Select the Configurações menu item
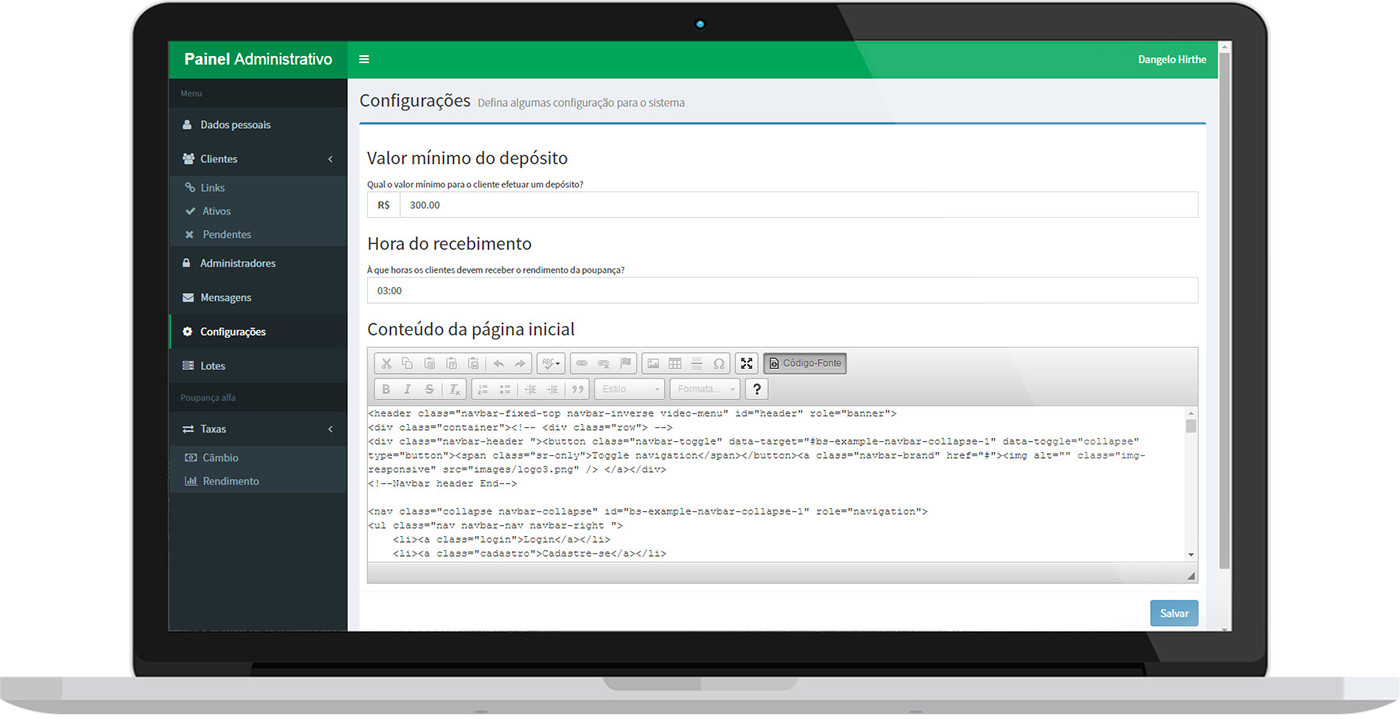Image resolution: width=1400 pixels, height=719 pixels. (258, 331)
